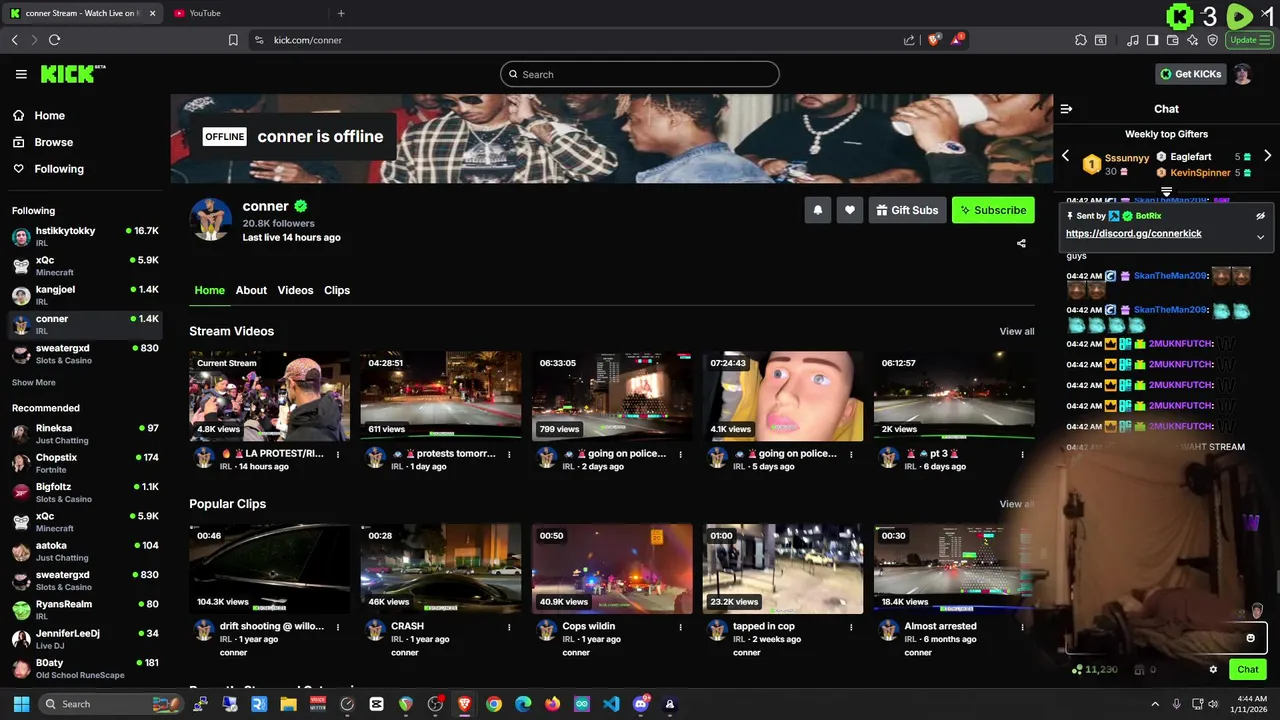View all Stream Videos
This screenshot has width=1280, height=720.
tap(1017, 331)
